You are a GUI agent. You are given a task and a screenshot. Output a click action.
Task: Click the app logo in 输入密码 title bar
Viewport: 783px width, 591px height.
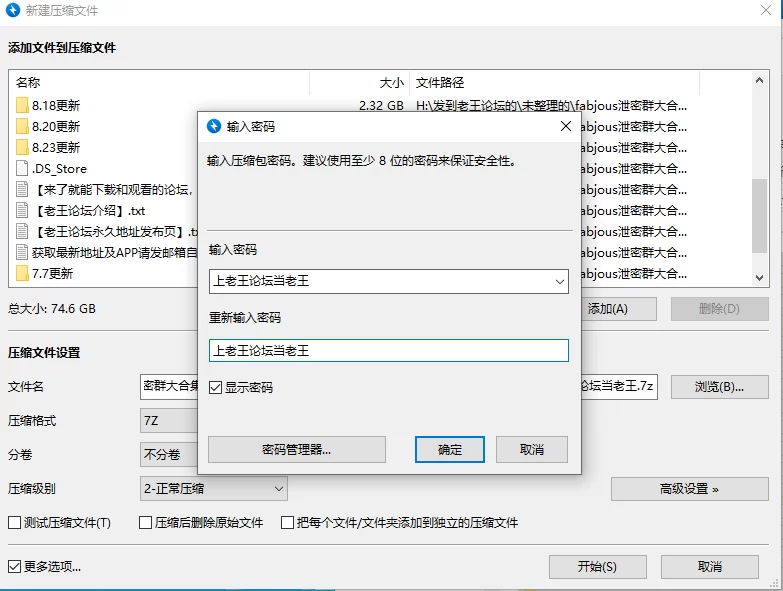[214, 126]
